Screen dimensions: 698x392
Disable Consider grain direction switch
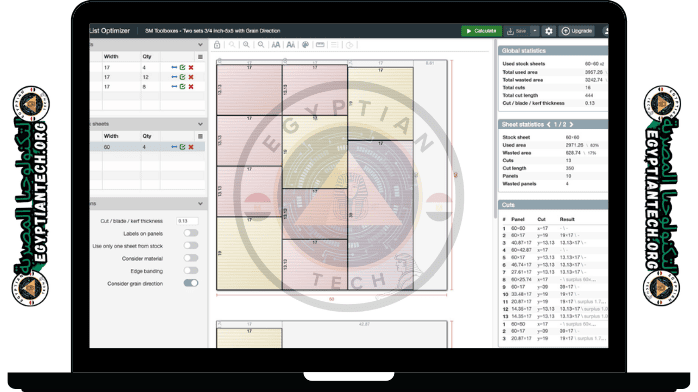(x=191, y=283)
